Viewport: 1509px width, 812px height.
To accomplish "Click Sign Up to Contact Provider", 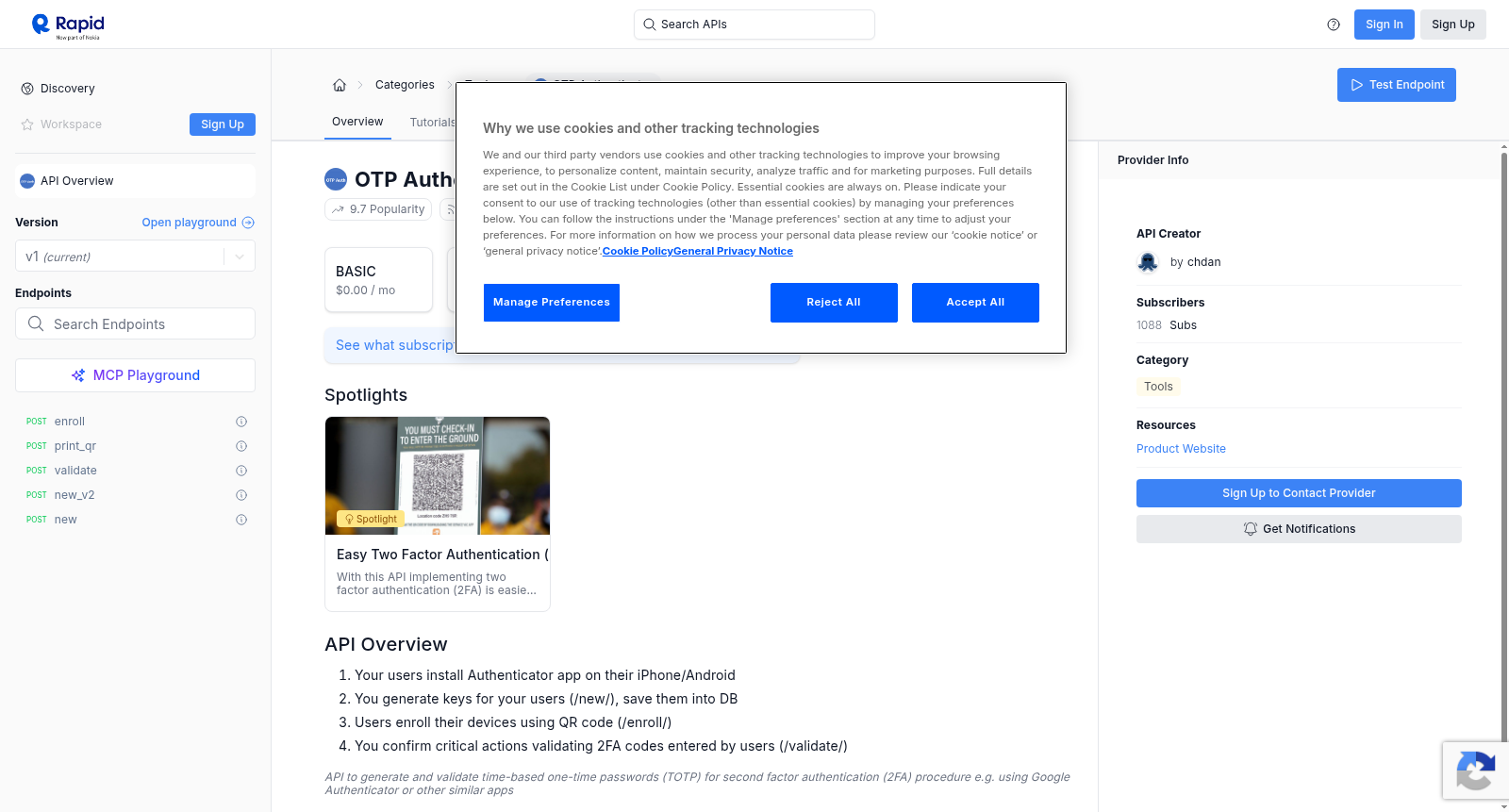I will [1299, 493].
